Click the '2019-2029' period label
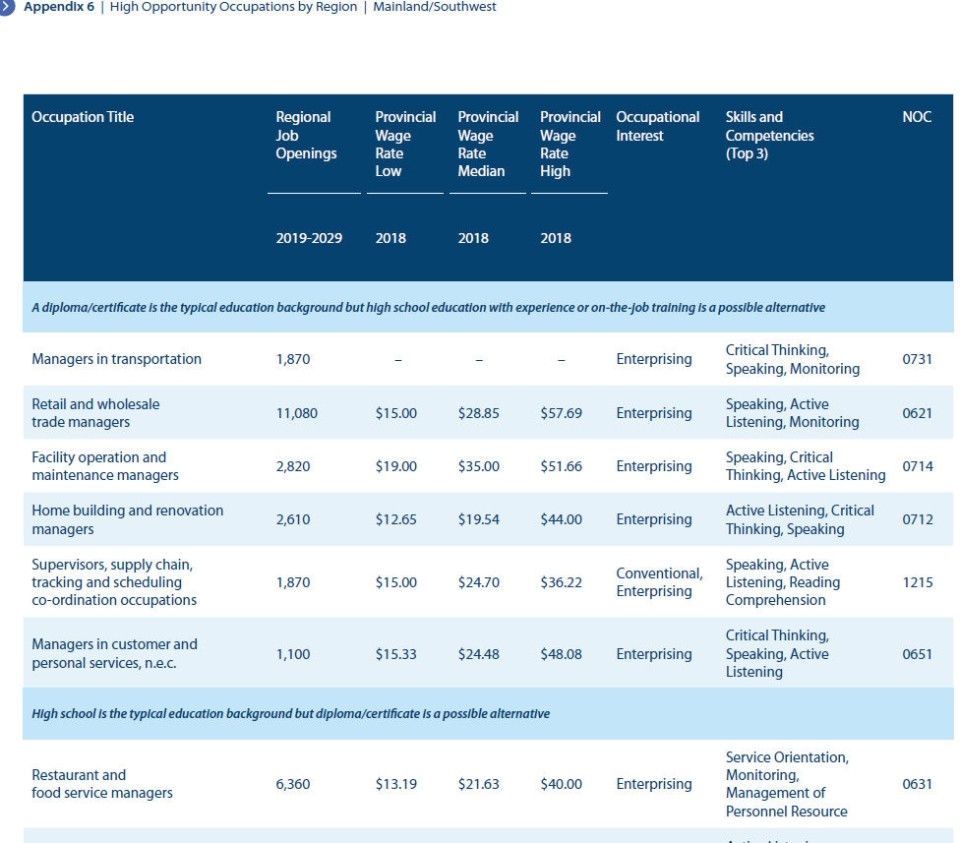This screenshot has width=960, height=843. point(309,238)
